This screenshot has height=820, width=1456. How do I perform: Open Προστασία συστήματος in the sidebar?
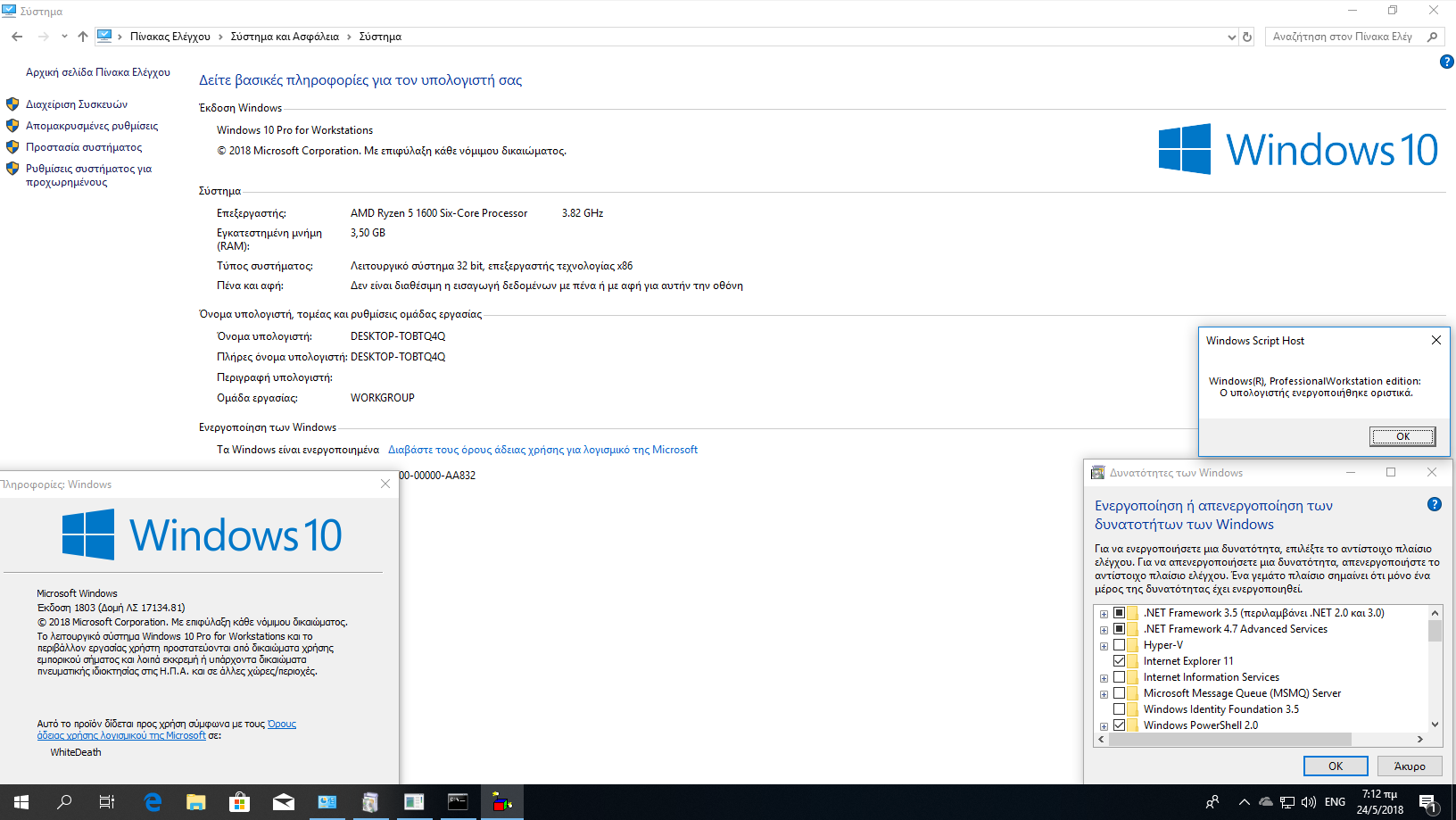click(x=84, y=147)
